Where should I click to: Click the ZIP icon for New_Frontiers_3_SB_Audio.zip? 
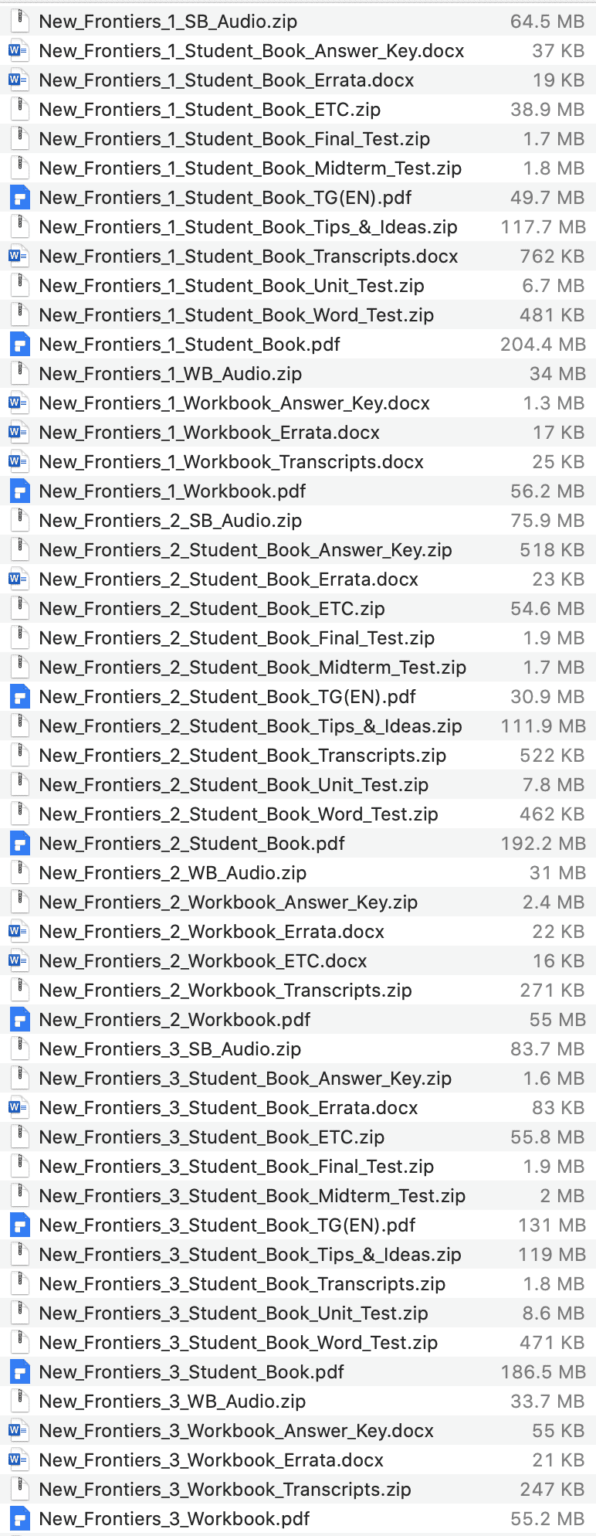point(22,1048)
